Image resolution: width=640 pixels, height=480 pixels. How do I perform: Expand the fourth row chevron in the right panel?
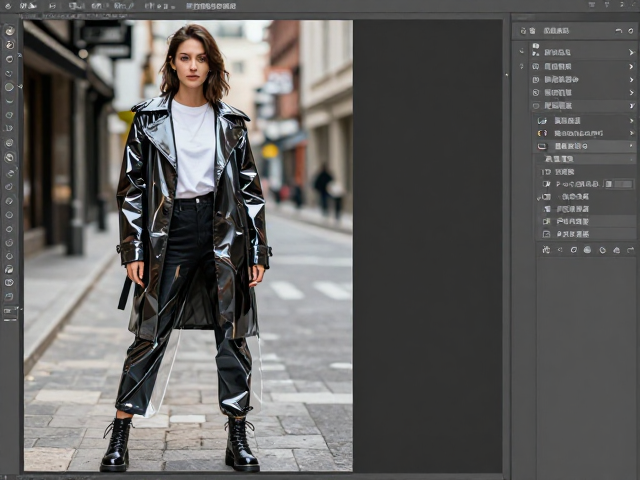click(x=631, y=93)
